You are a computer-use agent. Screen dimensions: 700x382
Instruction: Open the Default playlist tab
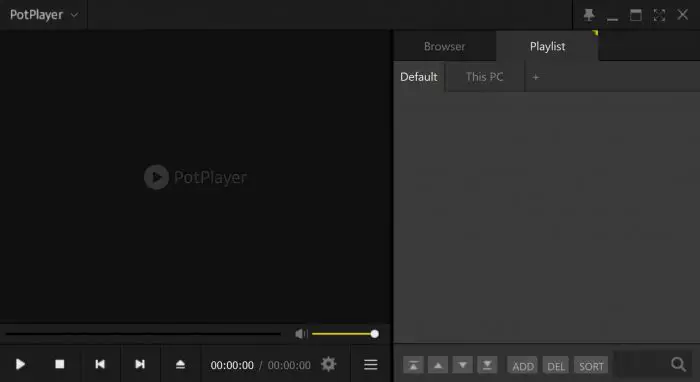point(419,77)
